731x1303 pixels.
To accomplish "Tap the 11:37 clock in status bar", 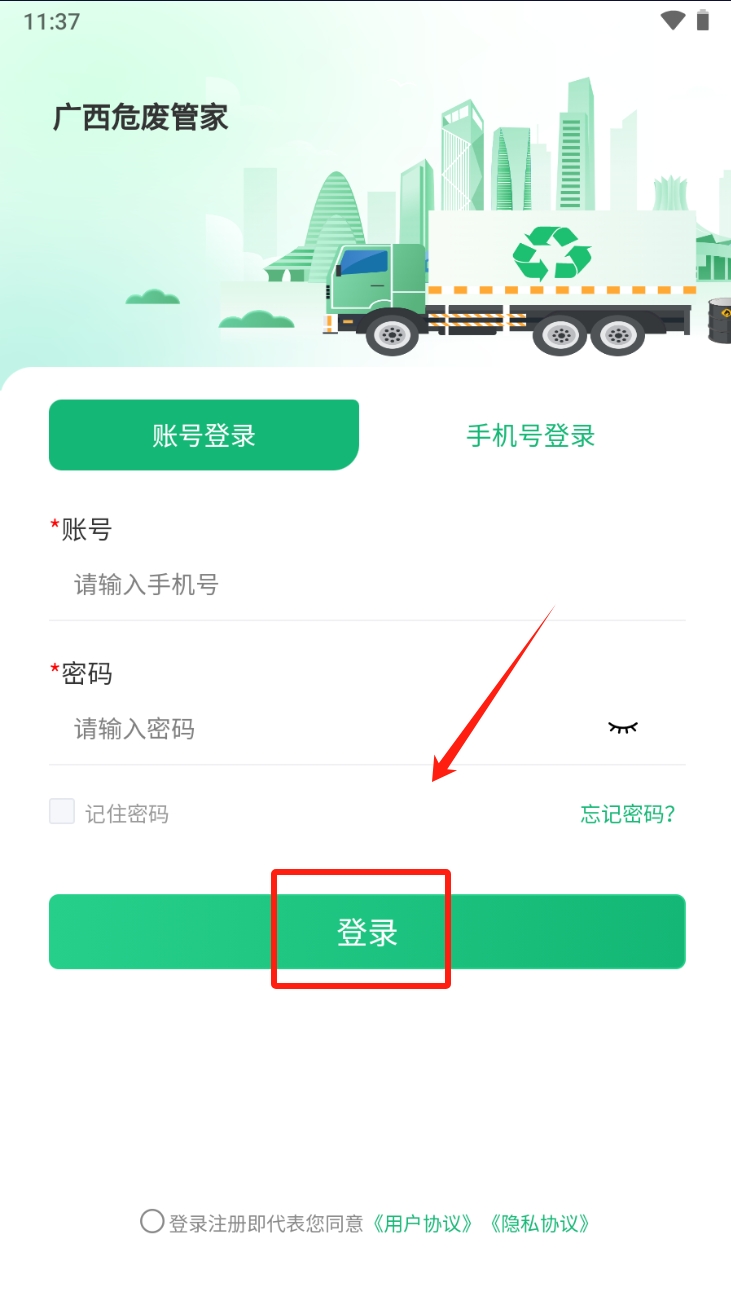I will (x=51, y=21).
